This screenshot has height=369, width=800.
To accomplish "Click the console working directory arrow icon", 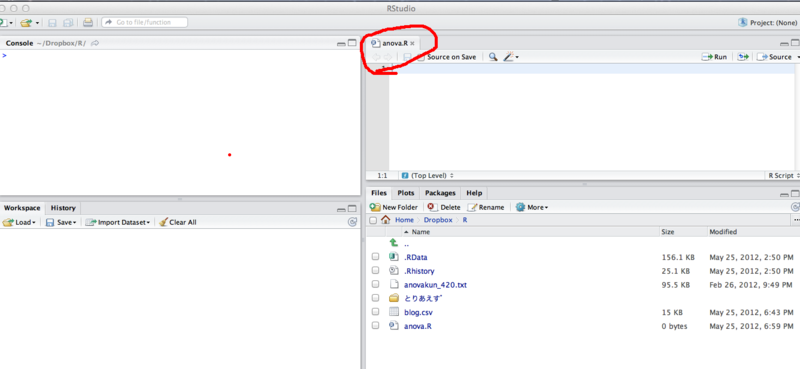I will tap(95, 43).
